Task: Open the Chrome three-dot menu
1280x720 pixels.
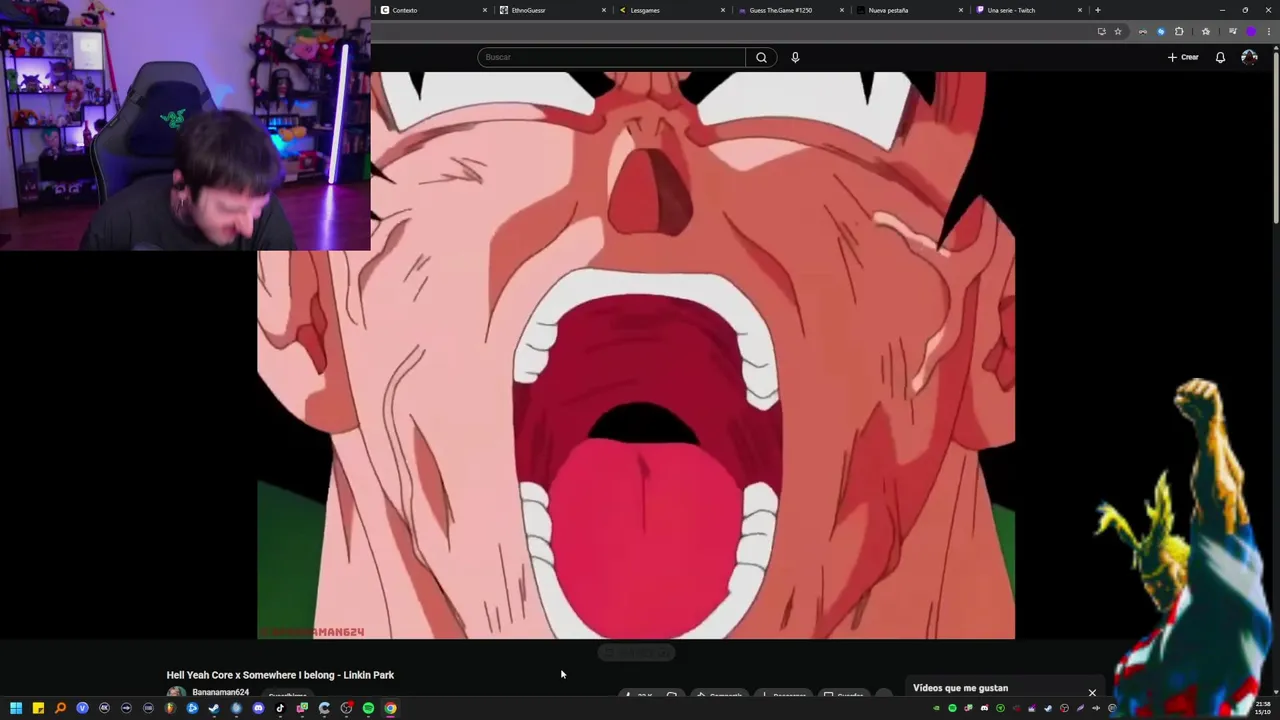Action: 1269,31
